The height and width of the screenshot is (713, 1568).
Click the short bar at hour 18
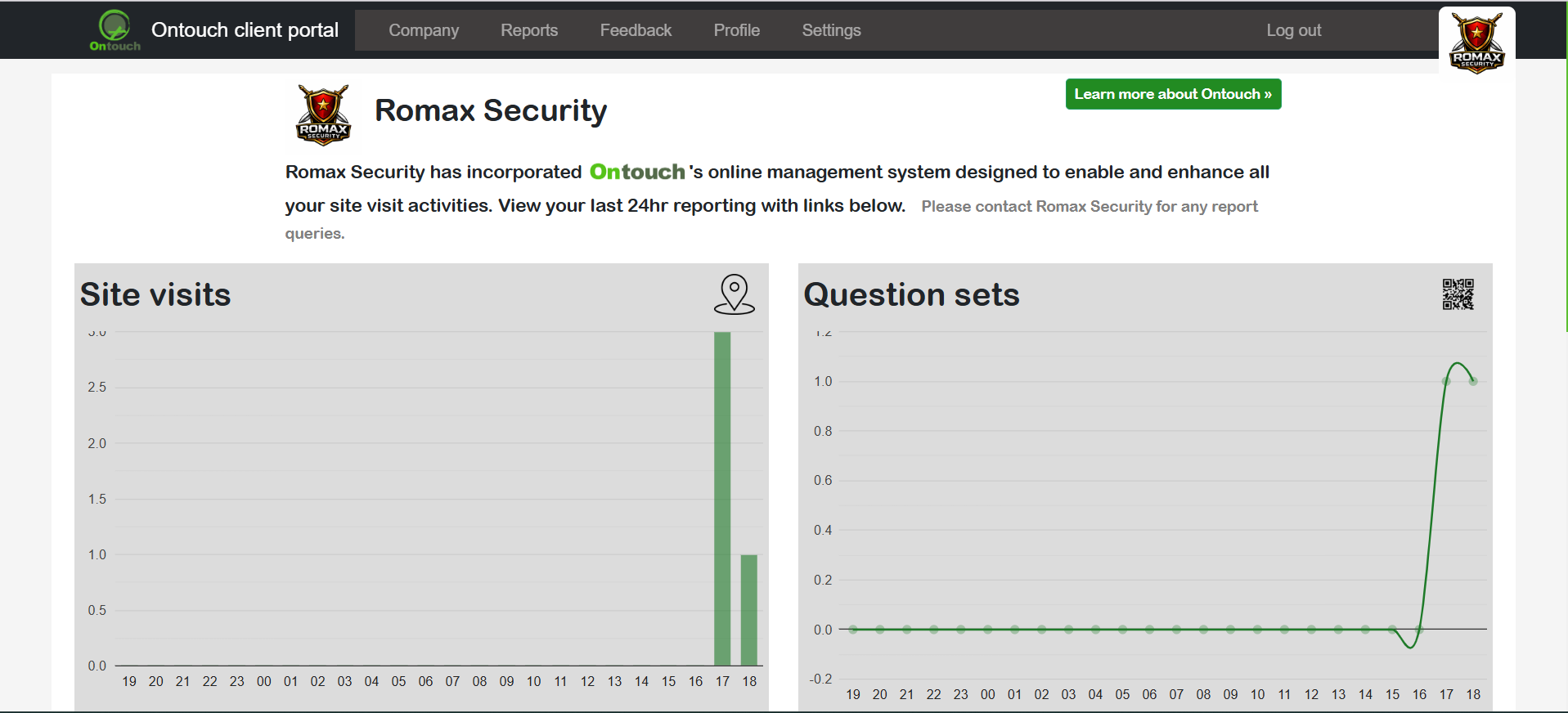click(749, 610)
